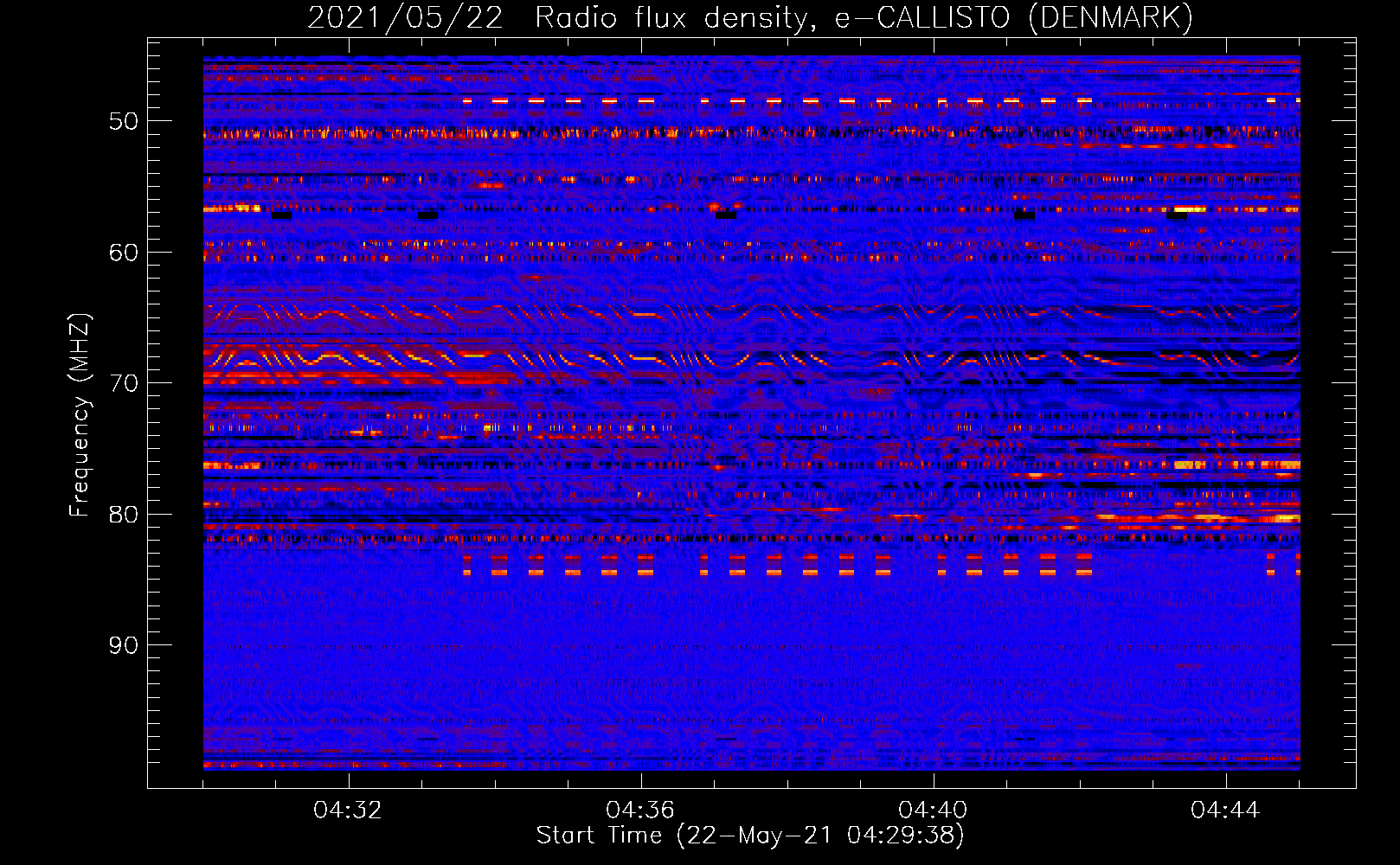This screenshot has width=1400, height=865.
Task: Click the plot title '2021/05/22 Radio flux density'
Action: [x=750, y=18]
